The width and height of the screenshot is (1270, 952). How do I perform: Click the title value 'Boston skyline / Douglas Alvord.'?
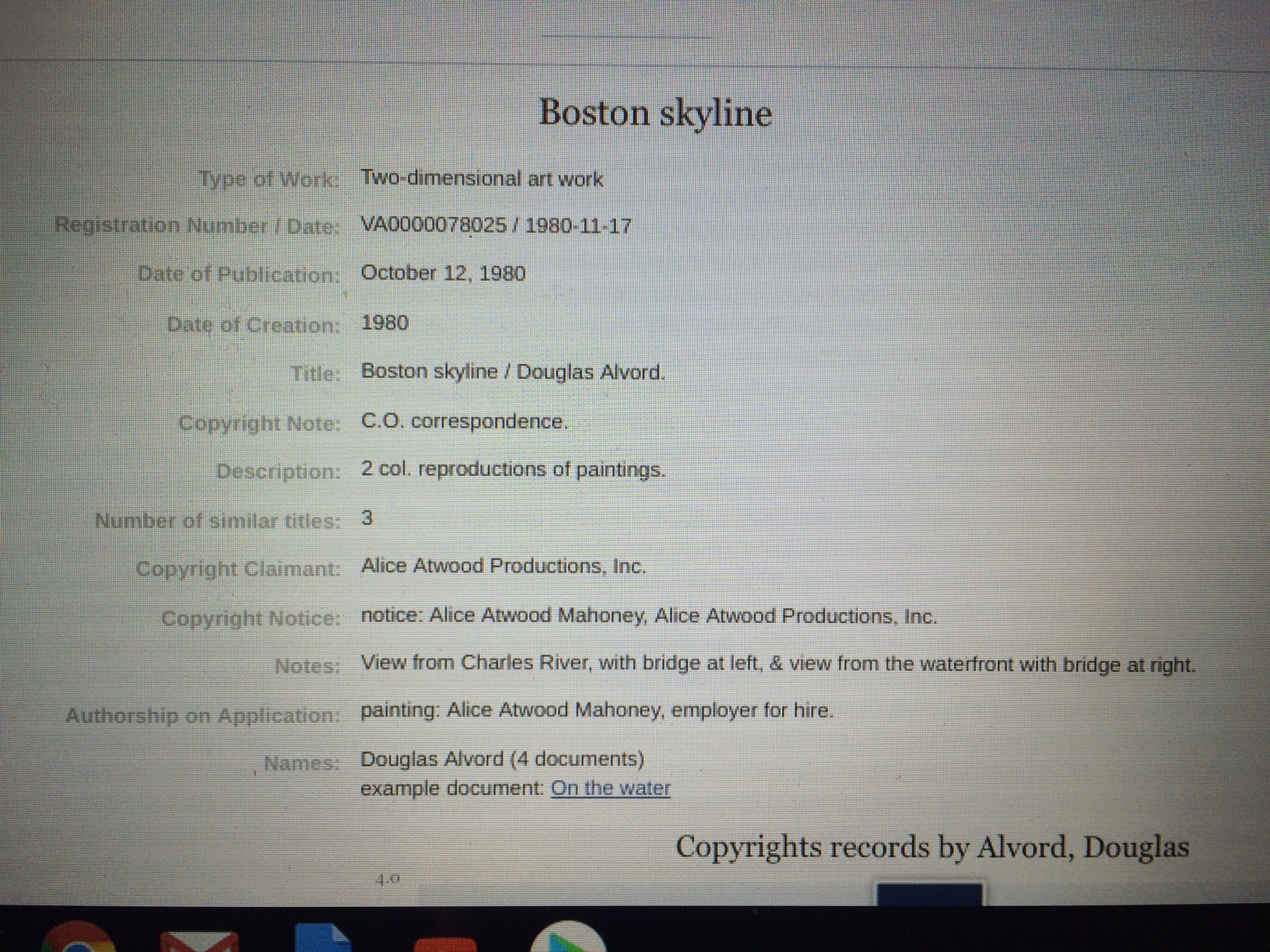(x=513, y=372)
